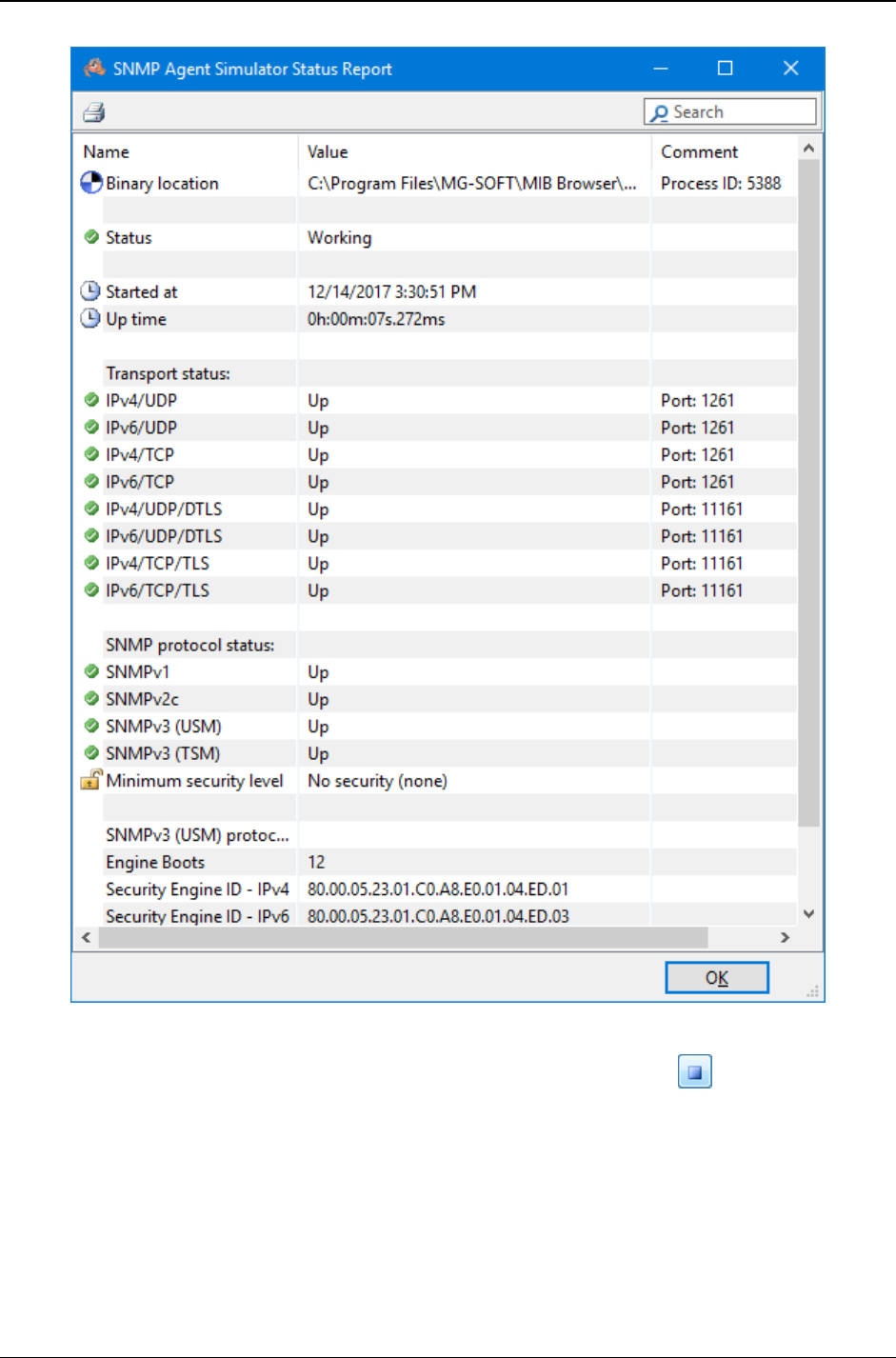The width and height of the screenshot is (896, 1358).
Task: Click the green check icon for SNMPv3 (USM)
Action: pos(91,725)
